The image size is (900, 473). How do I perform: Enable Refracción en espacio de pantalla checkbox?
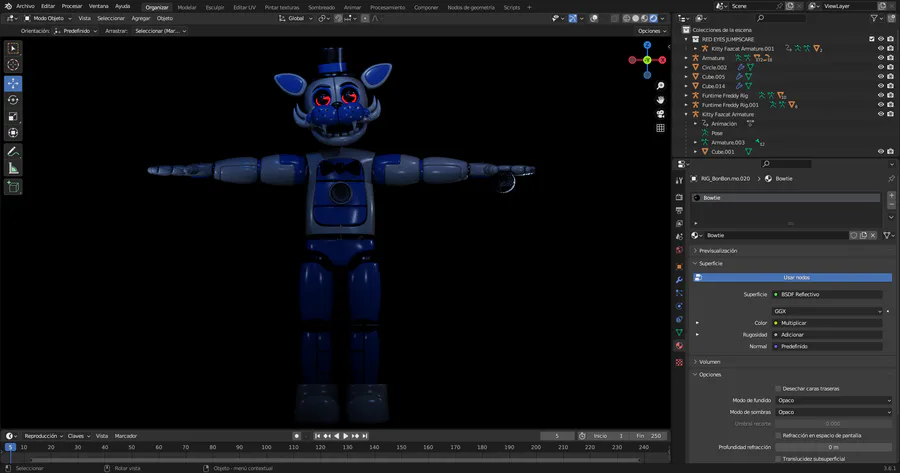point(778,435)
